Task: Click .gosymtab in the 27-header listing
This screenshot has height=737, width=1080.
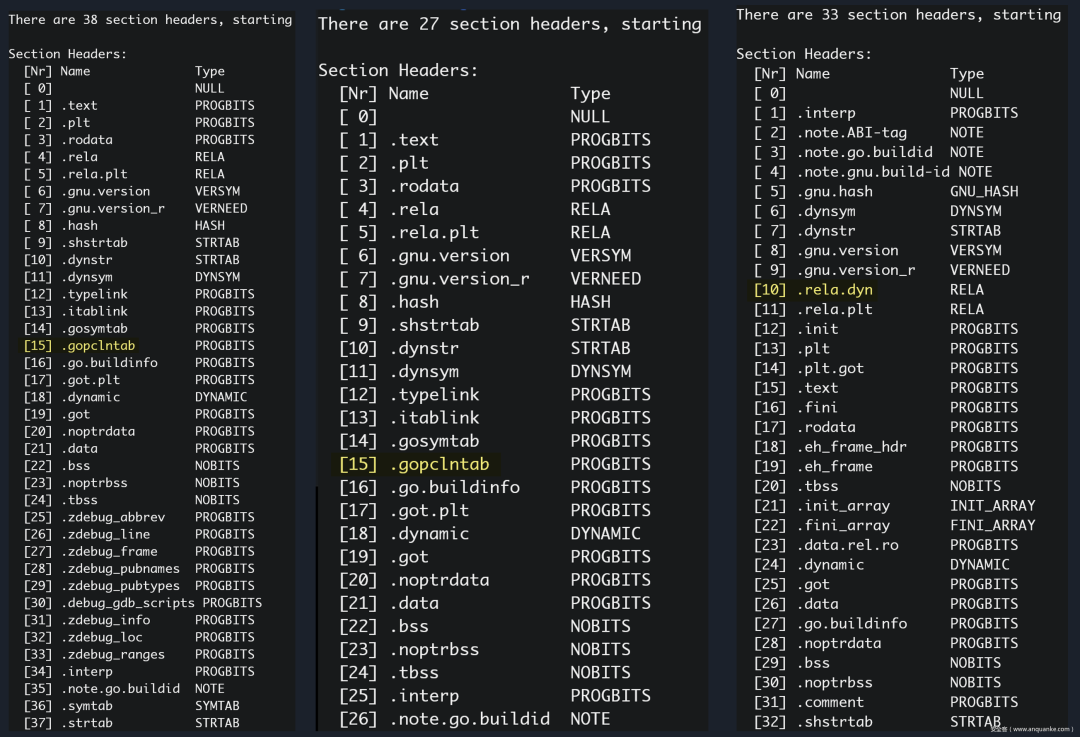Action: (x=435, y=442)
